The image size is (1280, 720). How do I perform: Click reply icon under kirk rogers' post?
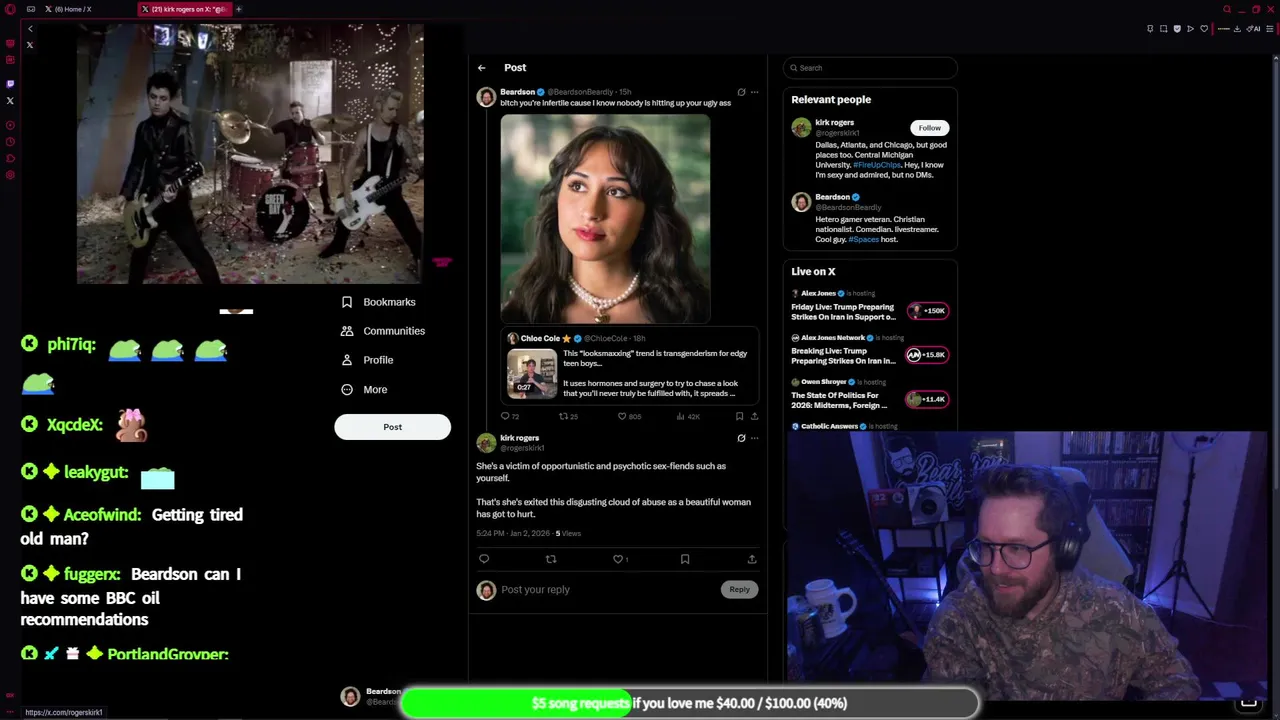tap(484, 559)
